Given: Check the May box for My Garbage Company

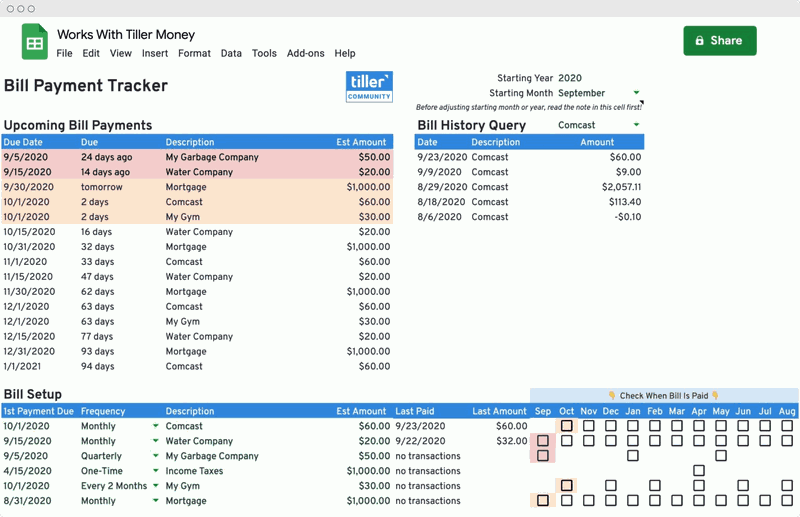Looking at the screenshot, I should click(721, 456).
